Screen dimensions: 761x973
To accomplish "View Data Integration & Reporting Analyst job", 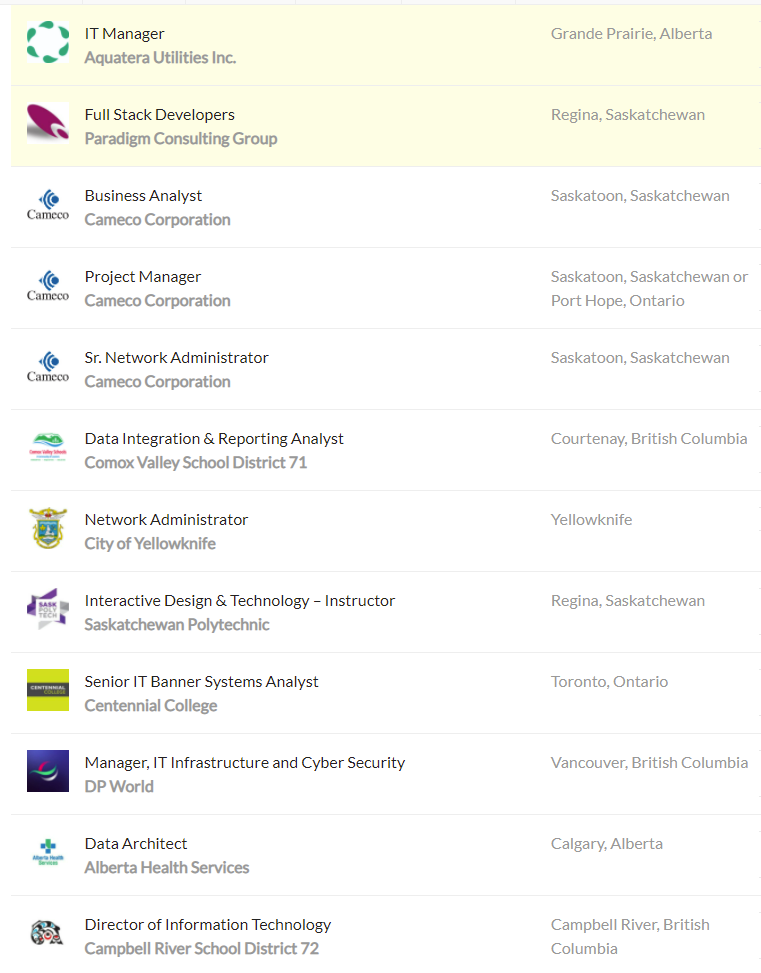I will [213, 439].
